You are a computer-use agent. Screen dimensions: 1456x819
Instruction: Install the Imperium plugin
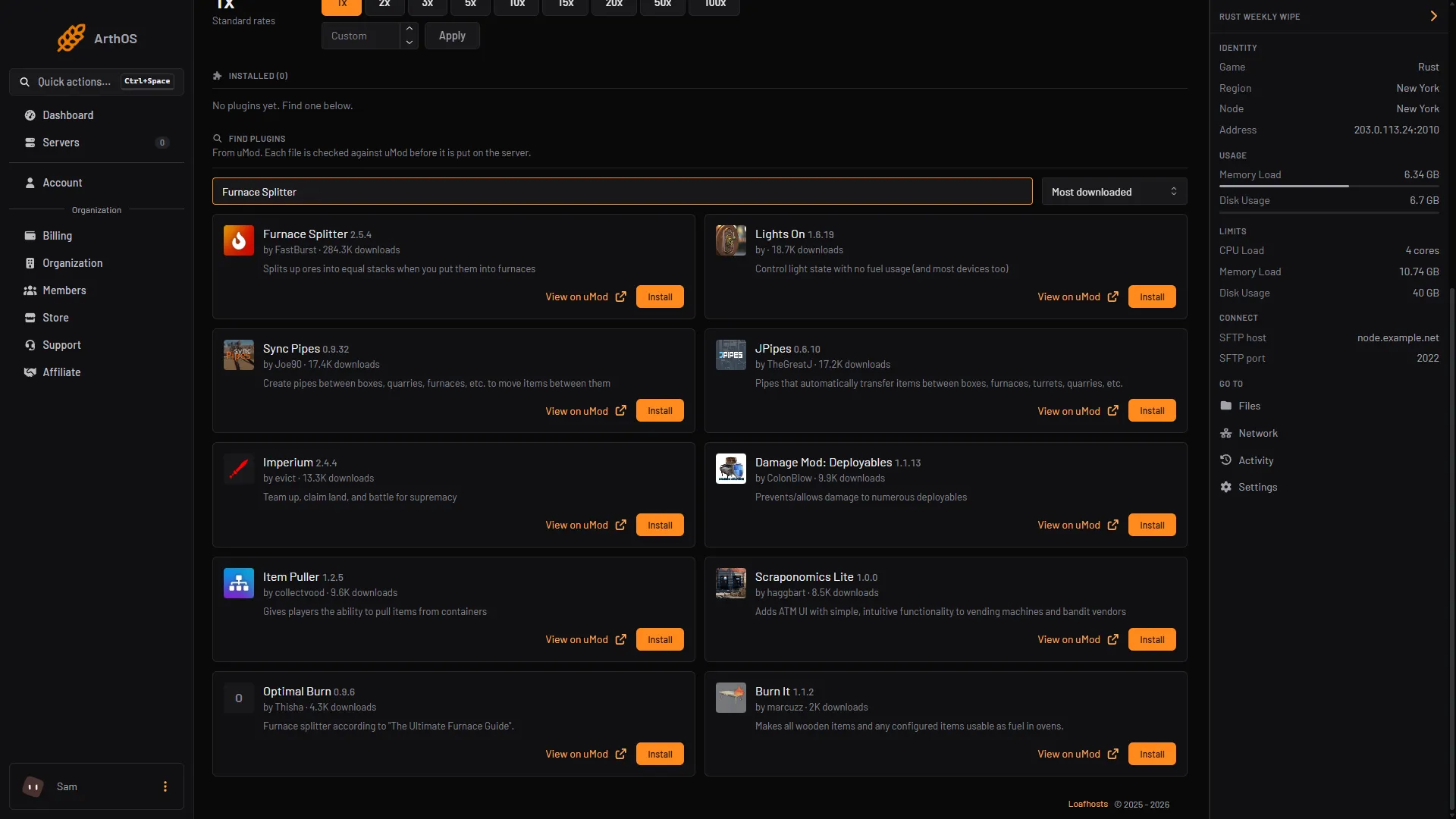[x=660, y=525]
